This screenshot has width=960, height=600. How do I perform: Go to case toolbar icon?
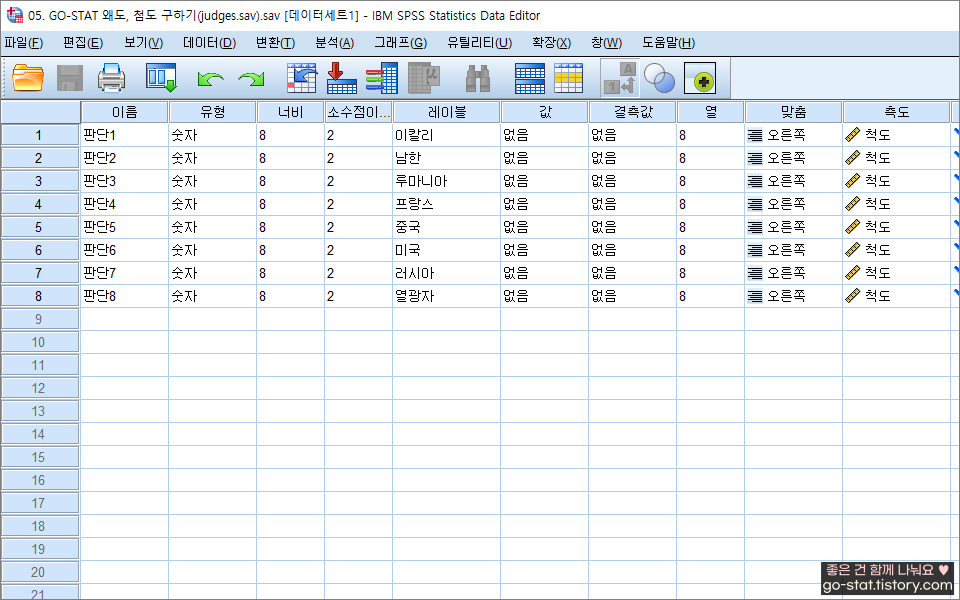(302, 78)
